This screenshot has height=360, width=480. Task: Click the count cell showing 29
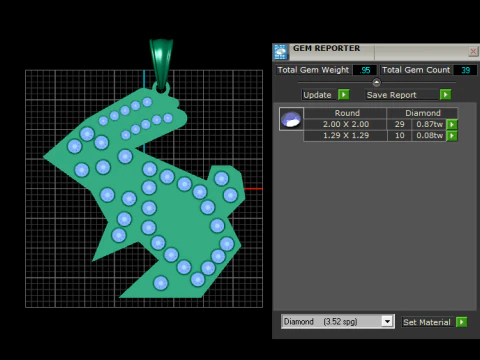[399, 124]
